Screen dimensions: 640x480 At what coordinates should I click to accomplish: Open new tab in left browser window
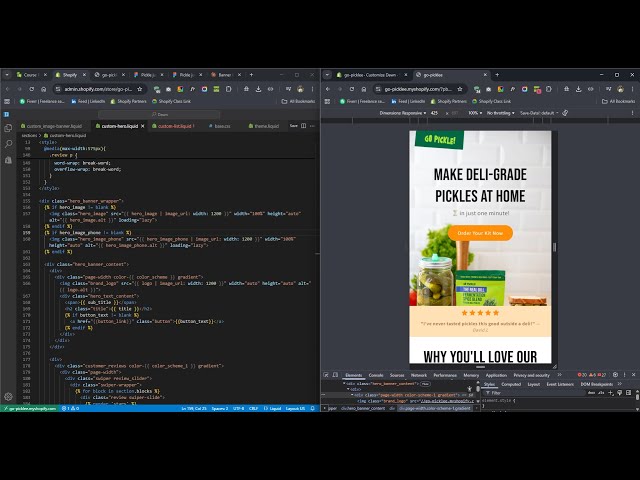coord(251,75)
